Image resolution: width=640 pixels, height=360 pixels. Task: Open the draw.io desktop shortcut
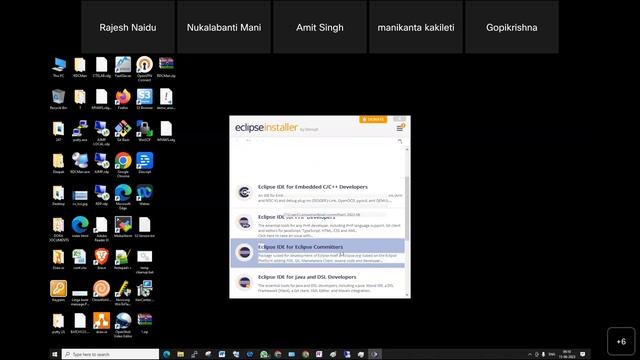point(102,323)
